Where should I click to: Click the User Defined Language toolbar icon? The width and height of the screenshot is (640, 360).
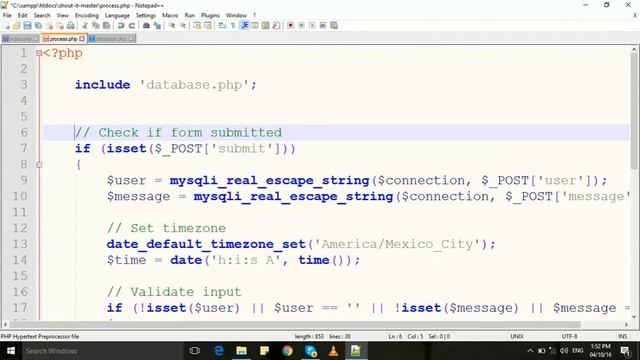pos(255,25)
